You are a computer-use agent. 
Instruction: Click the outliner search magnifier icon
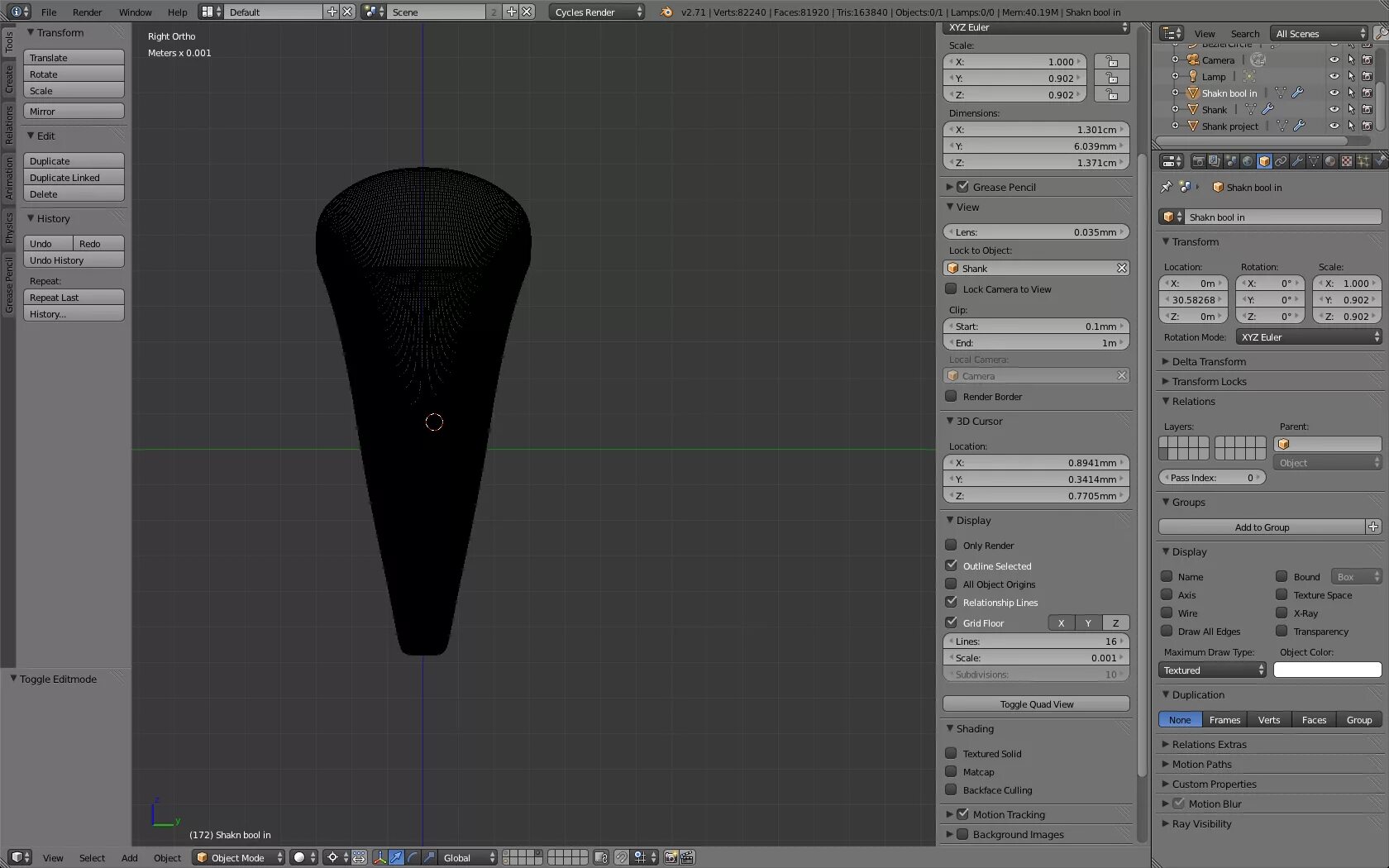pyautogui.click(x=1381, y=33)
